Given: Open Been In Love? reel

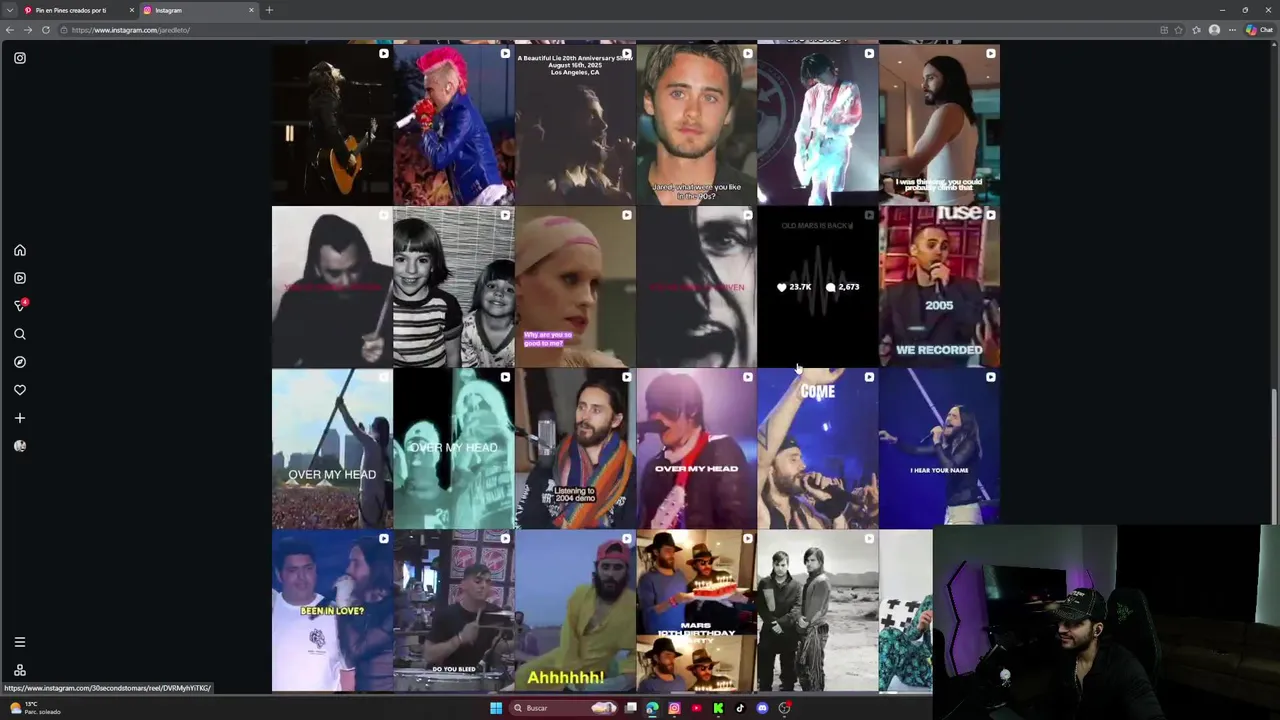Looking at the screenshot, I should [332, 611].
